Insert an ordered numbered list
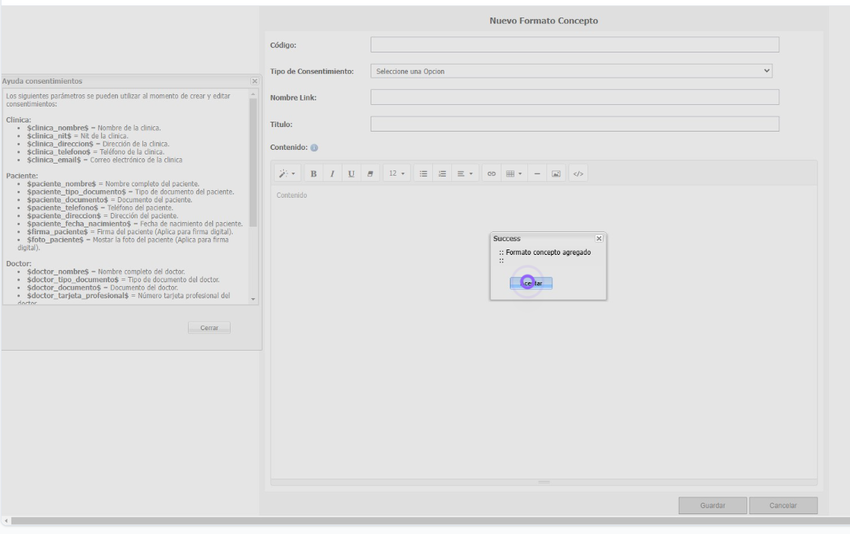The image size is (850, 534). pos(442,173)
